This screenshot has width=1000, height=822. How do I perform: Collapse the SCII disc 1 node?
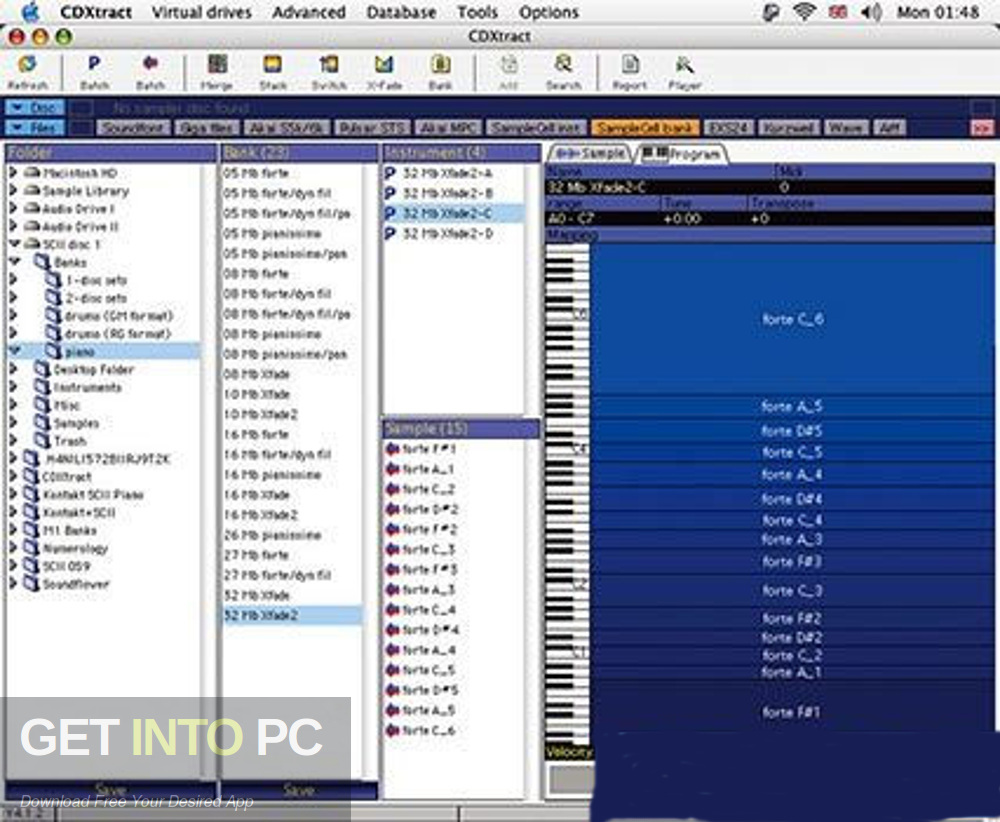13,244
